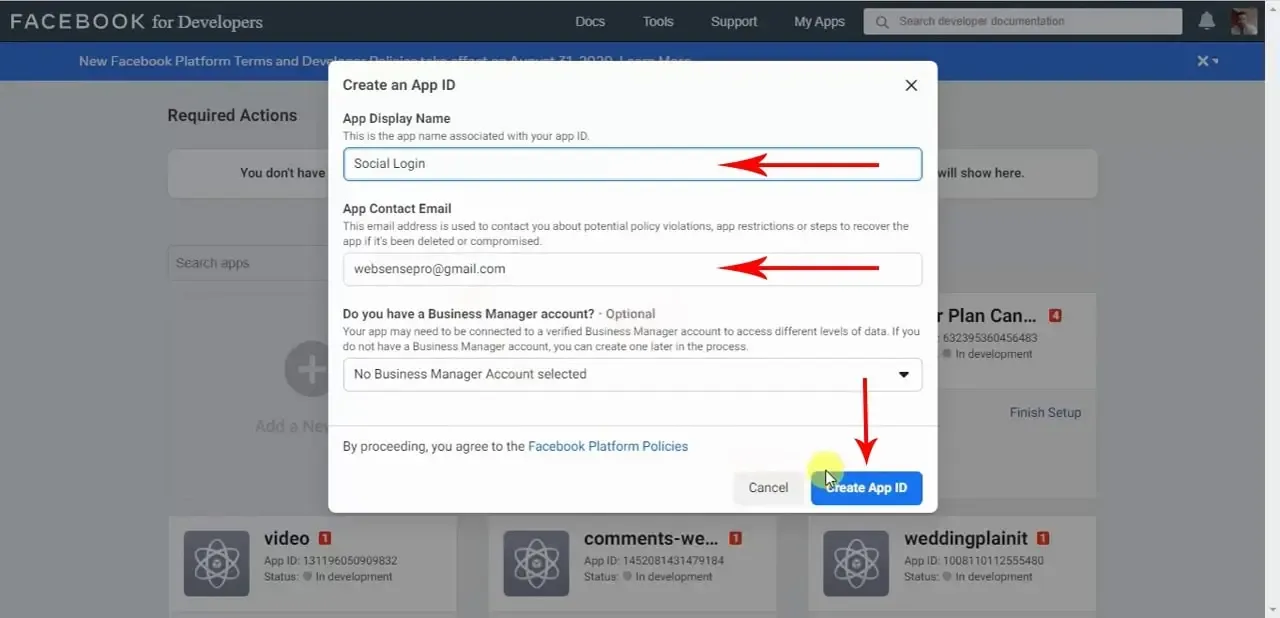Open the comments-we app icon
This screenshot has height=618, width=1280.
[x=536, y=563]
